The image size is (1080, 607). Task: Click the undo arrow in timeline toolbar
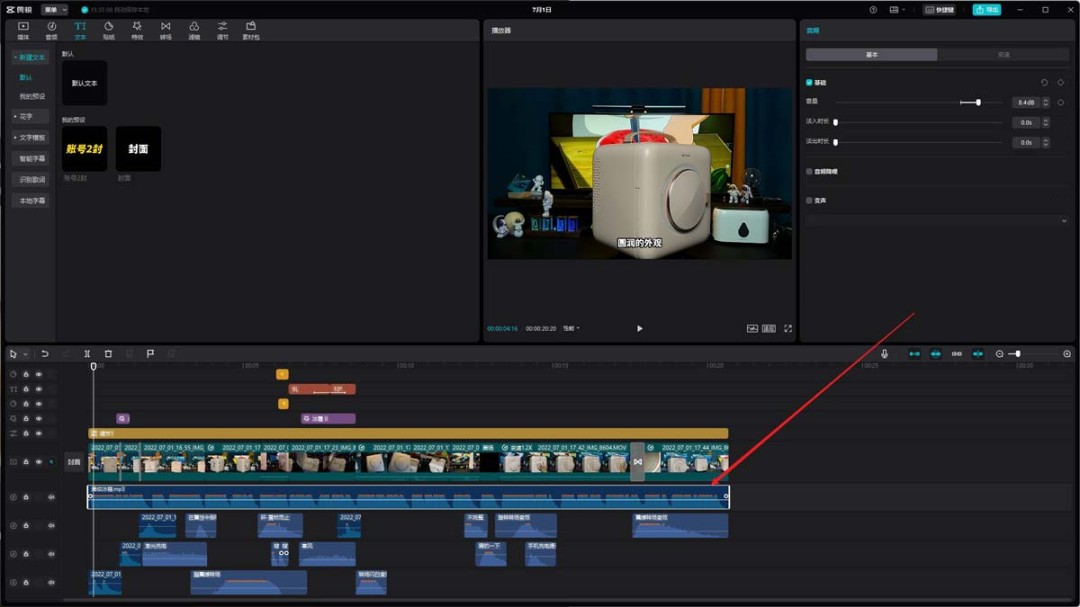tap(45, 354)
